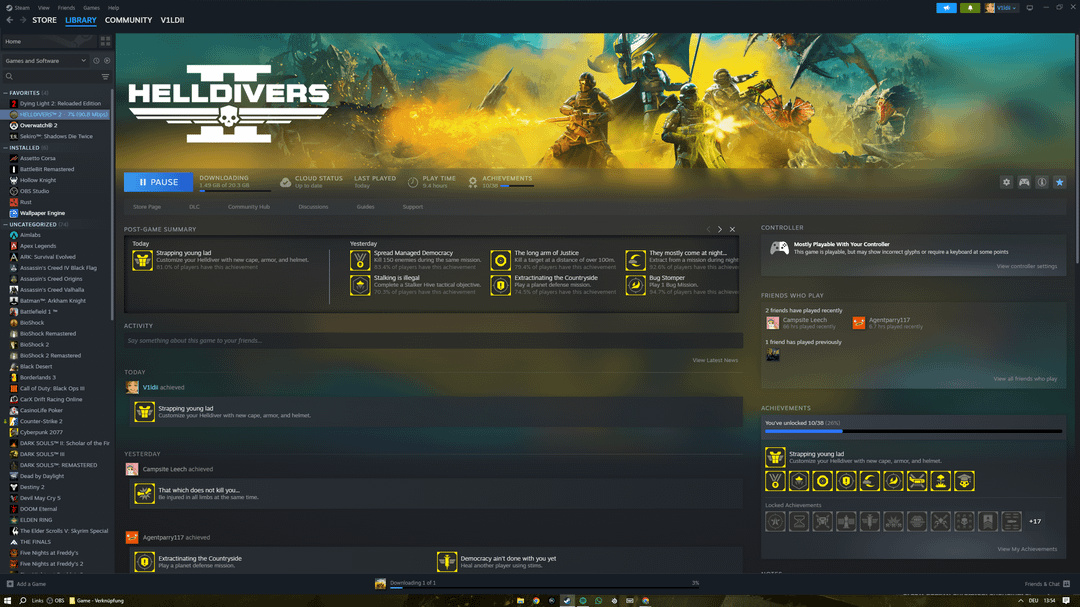
Task: Open Windows Start button
Action: click(8, 601)
